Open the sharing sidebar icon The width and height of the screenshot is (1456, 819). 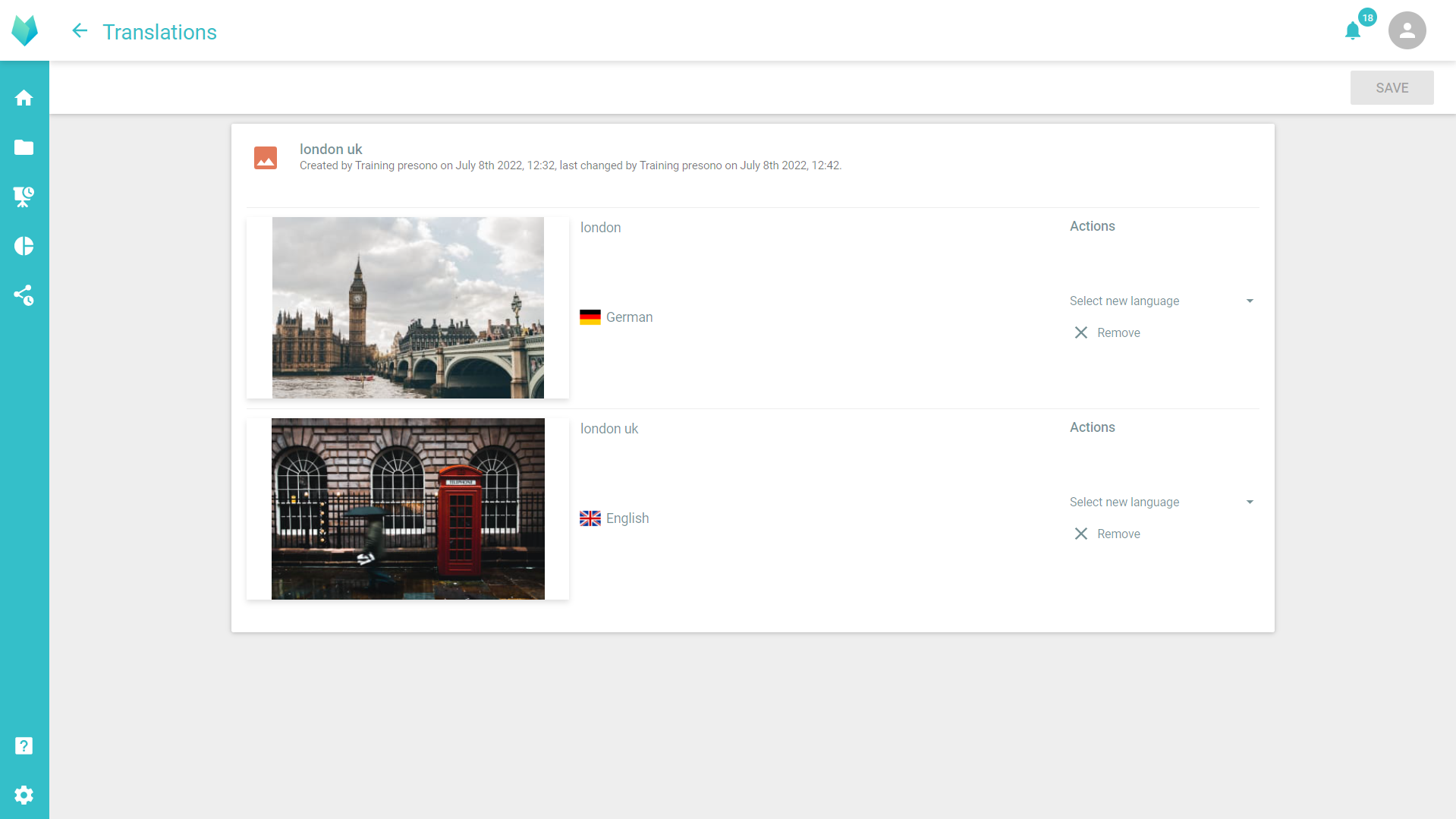pyautogui.click(x=24, y=295)
